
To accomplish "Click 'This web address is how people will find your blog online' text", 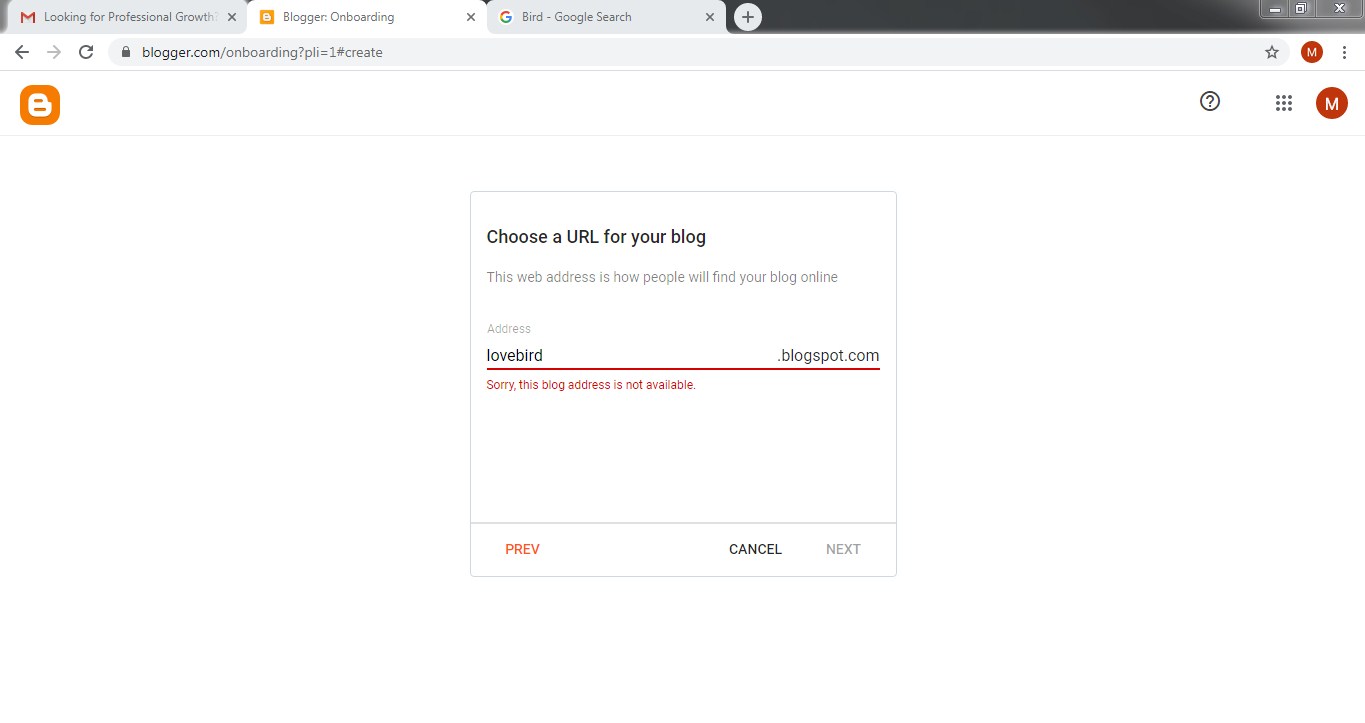I will click(x=662, y=277).
